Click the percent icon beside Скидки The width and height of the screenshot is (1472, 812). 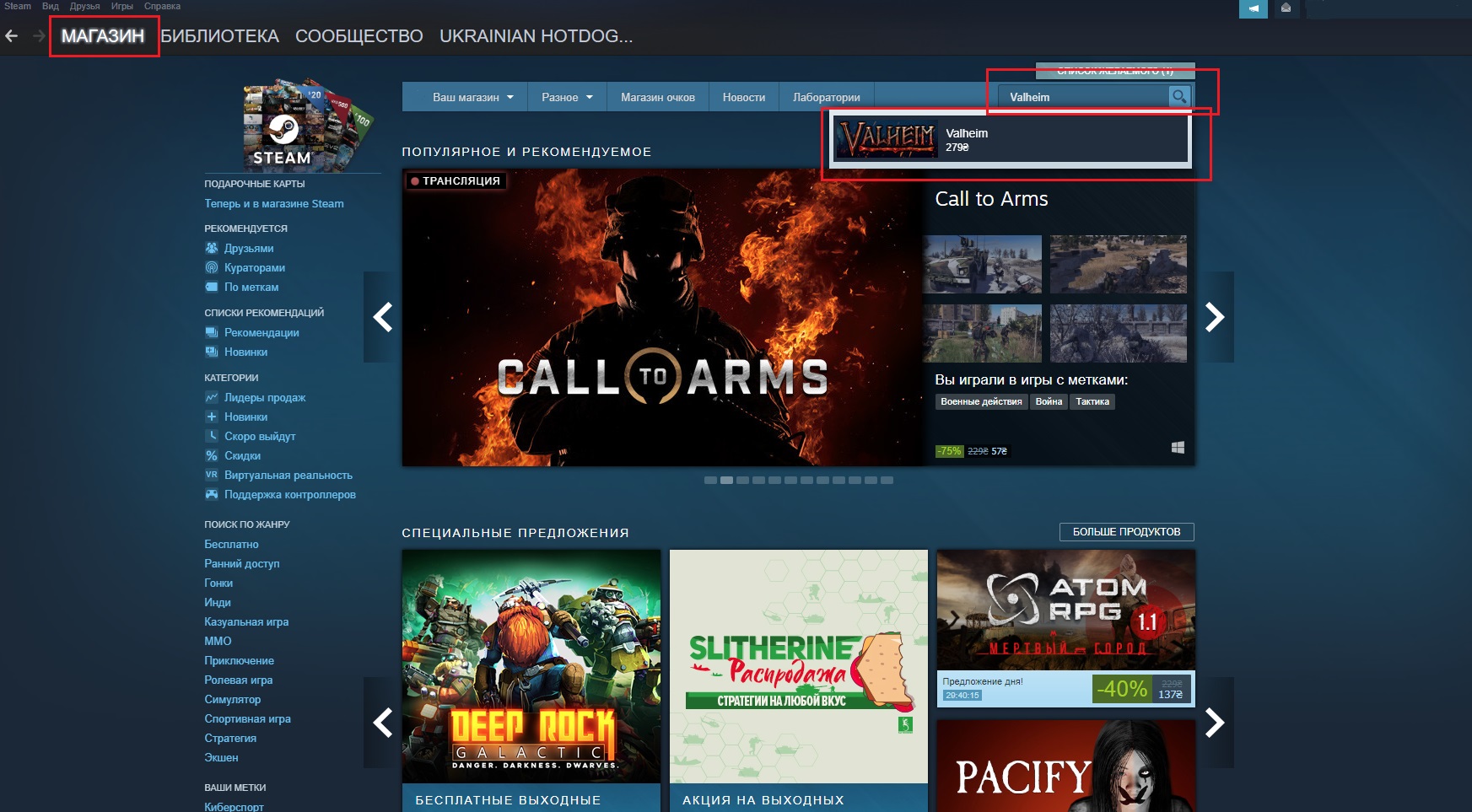tap(212, 455)
